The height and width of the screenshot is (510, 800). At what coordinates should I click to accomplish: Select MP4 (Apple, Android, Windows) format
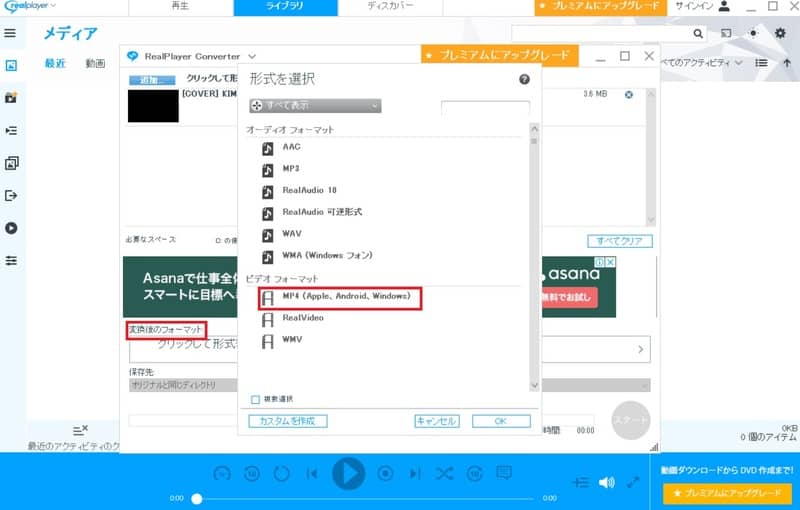340,298
